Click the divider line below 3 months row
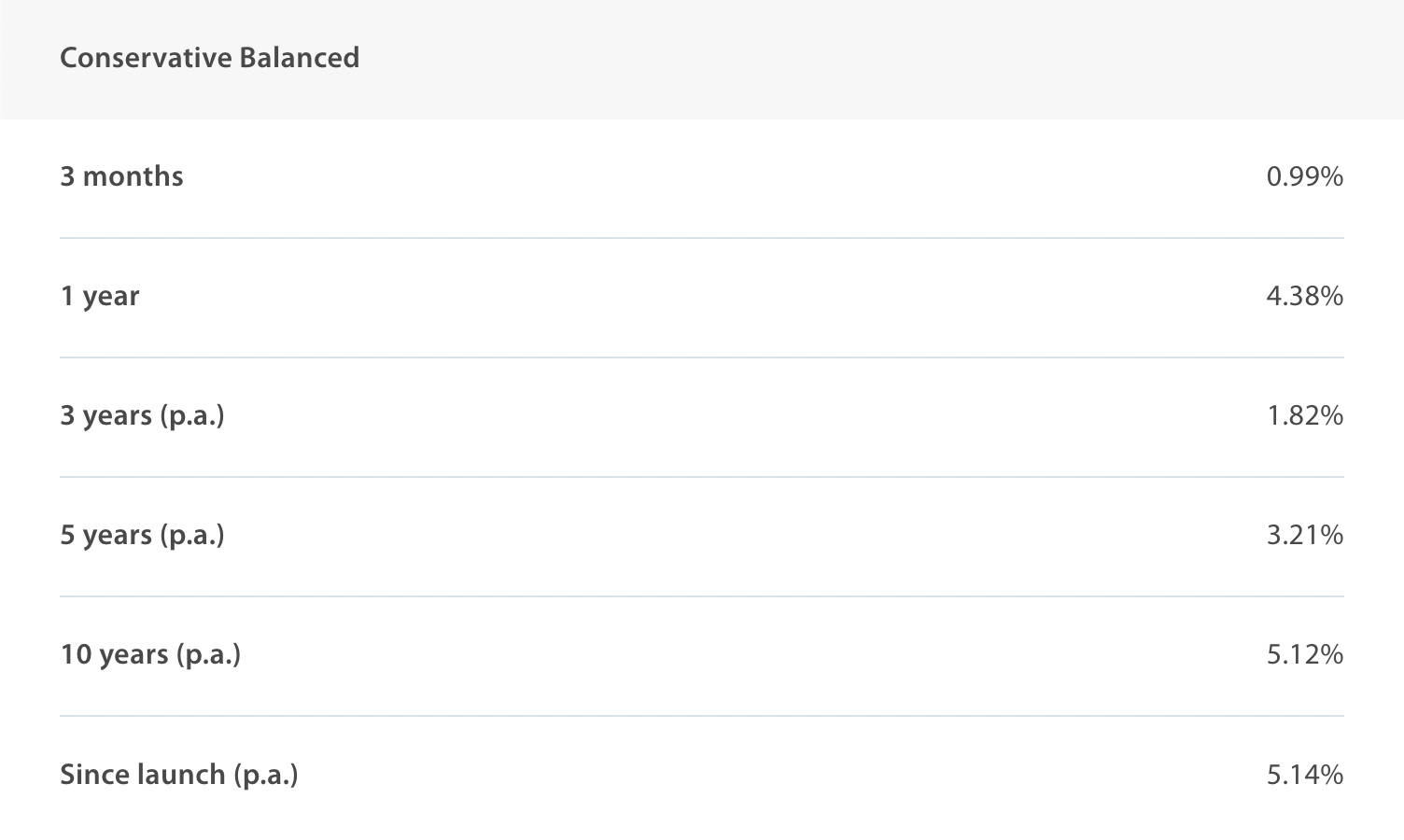Viewport: 1404px width, 840px height. [x=702, y=238]
